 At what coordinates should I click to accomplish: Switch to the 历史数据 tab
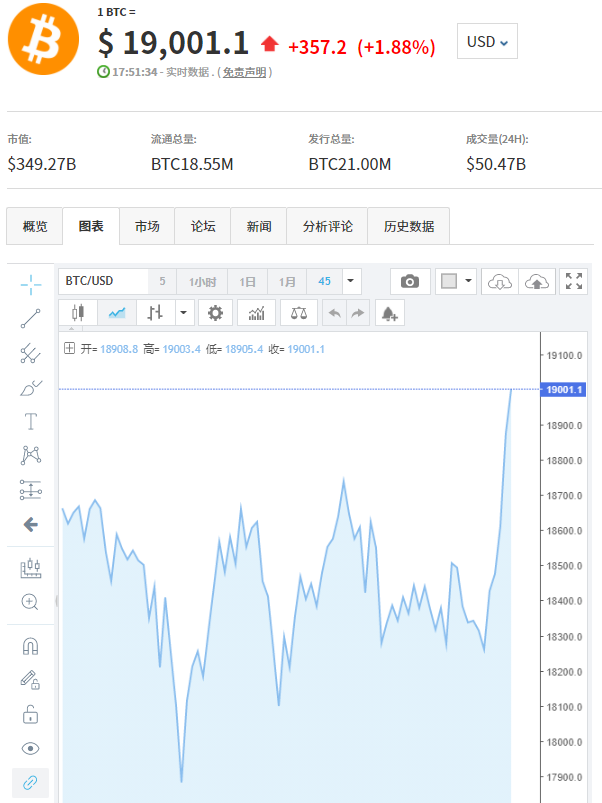pos(408,226)
